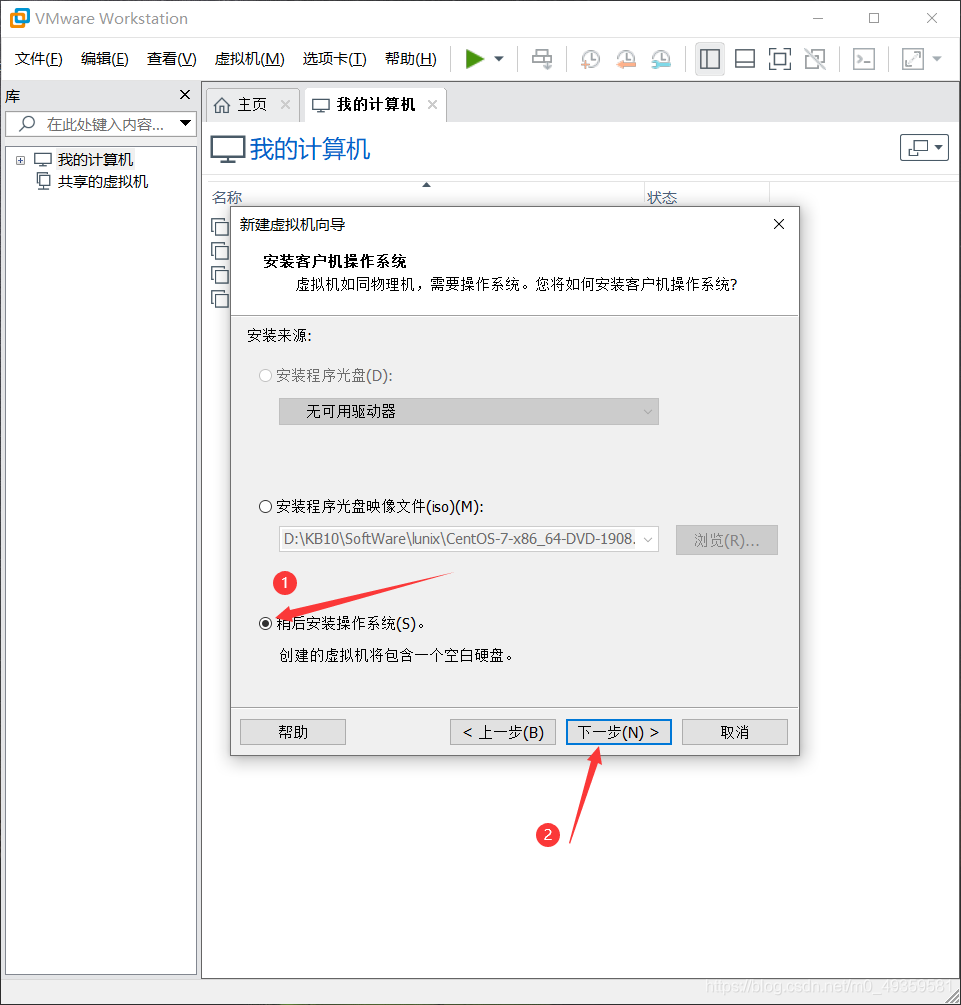Open the snapshot manager icon
Viewport: 961px width, 1005px height.
661,59
